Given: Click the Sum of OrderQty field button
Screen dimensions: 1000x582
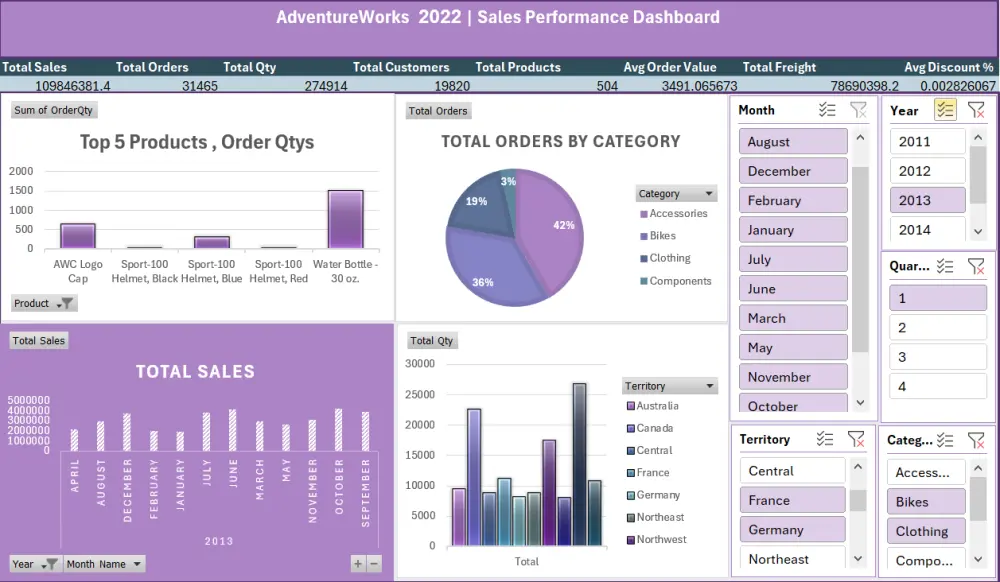Looking at the screenshot, I should [x=54, y=110].
